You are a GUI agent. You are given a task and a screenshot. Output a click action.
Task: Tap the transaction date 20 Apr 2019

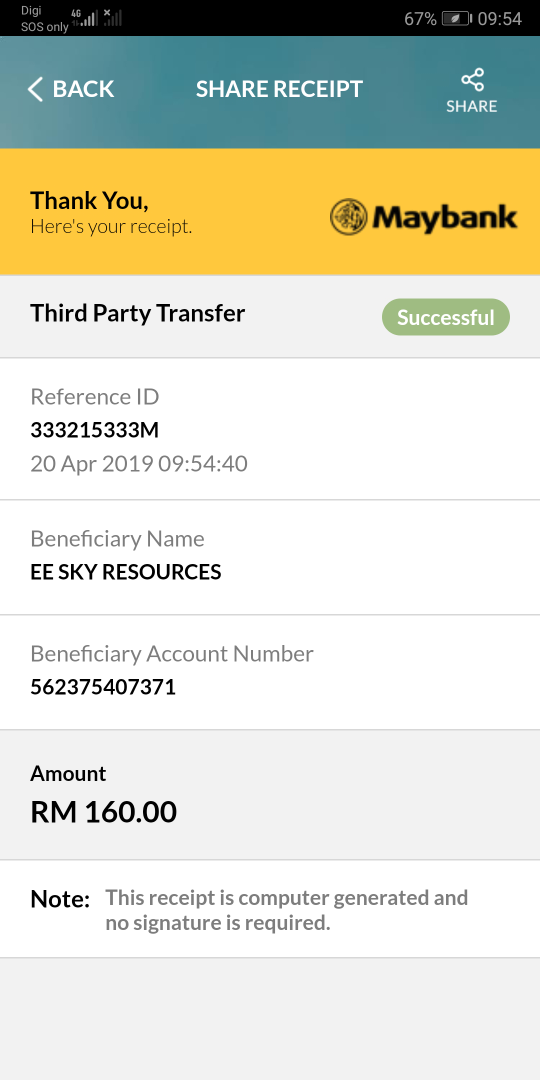point(92,464)
